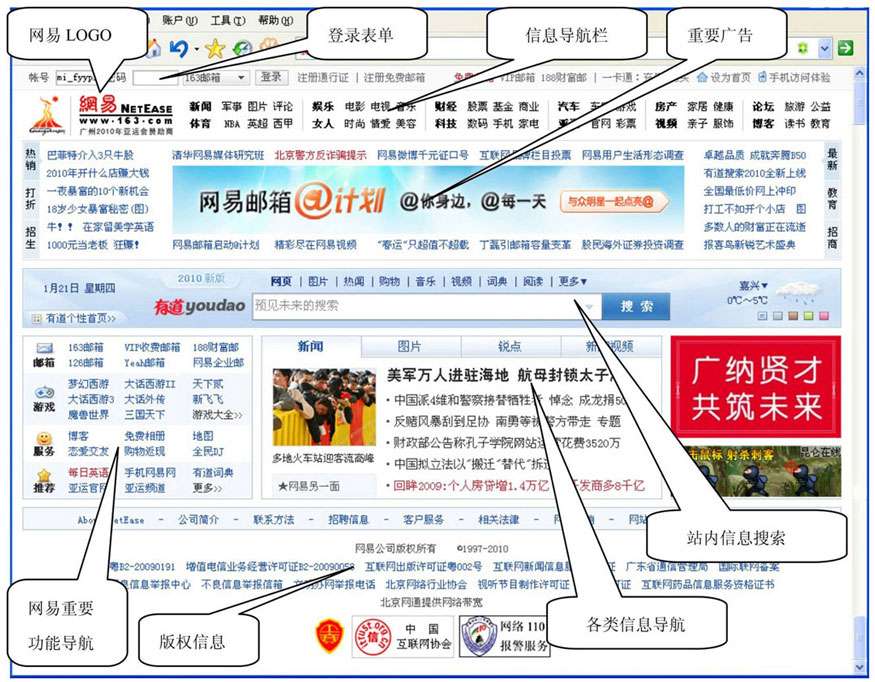Open the 客户服务 footer link

point(424,520)
